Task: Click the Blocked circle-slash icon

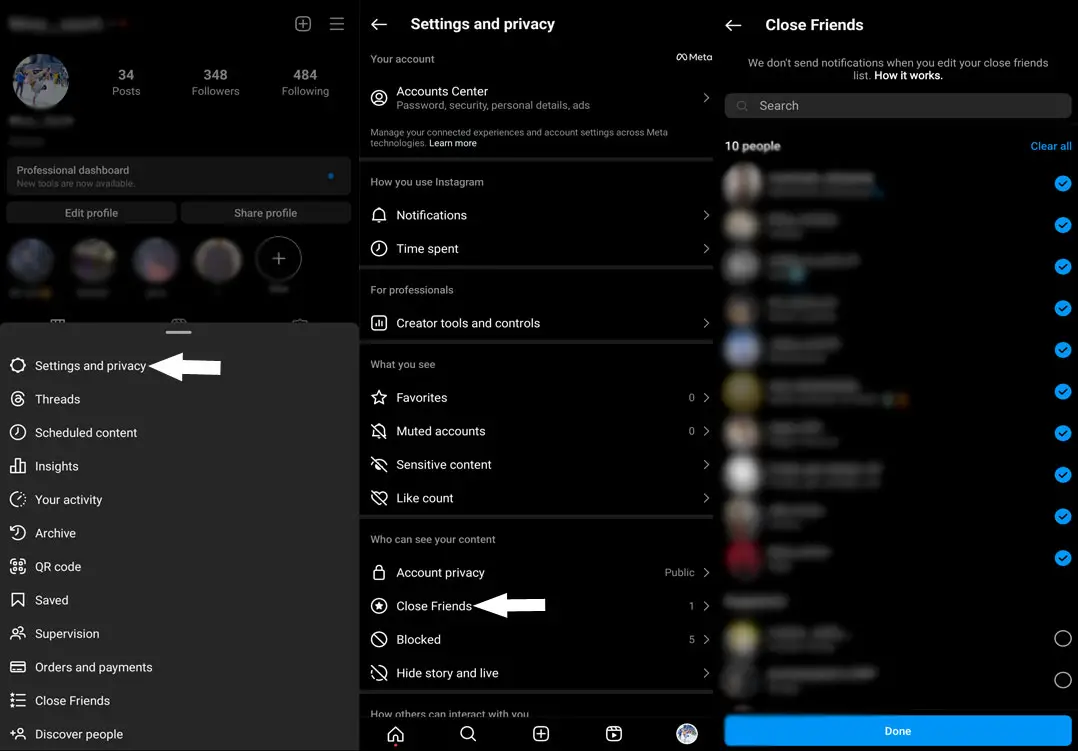Action: [x=379, y=640]
